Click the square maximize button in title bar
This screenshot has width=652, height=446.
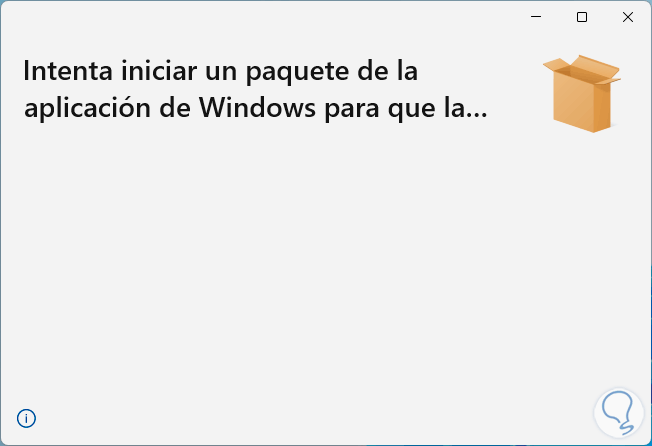[582, 17]
